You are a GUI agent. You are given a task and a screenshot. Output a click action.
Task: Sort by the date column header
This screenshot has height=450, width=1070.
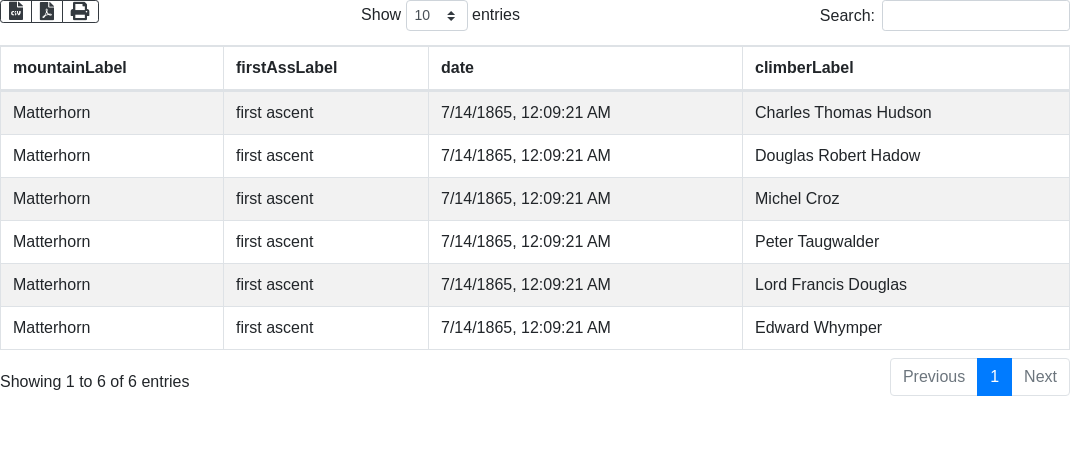point(457,68)
